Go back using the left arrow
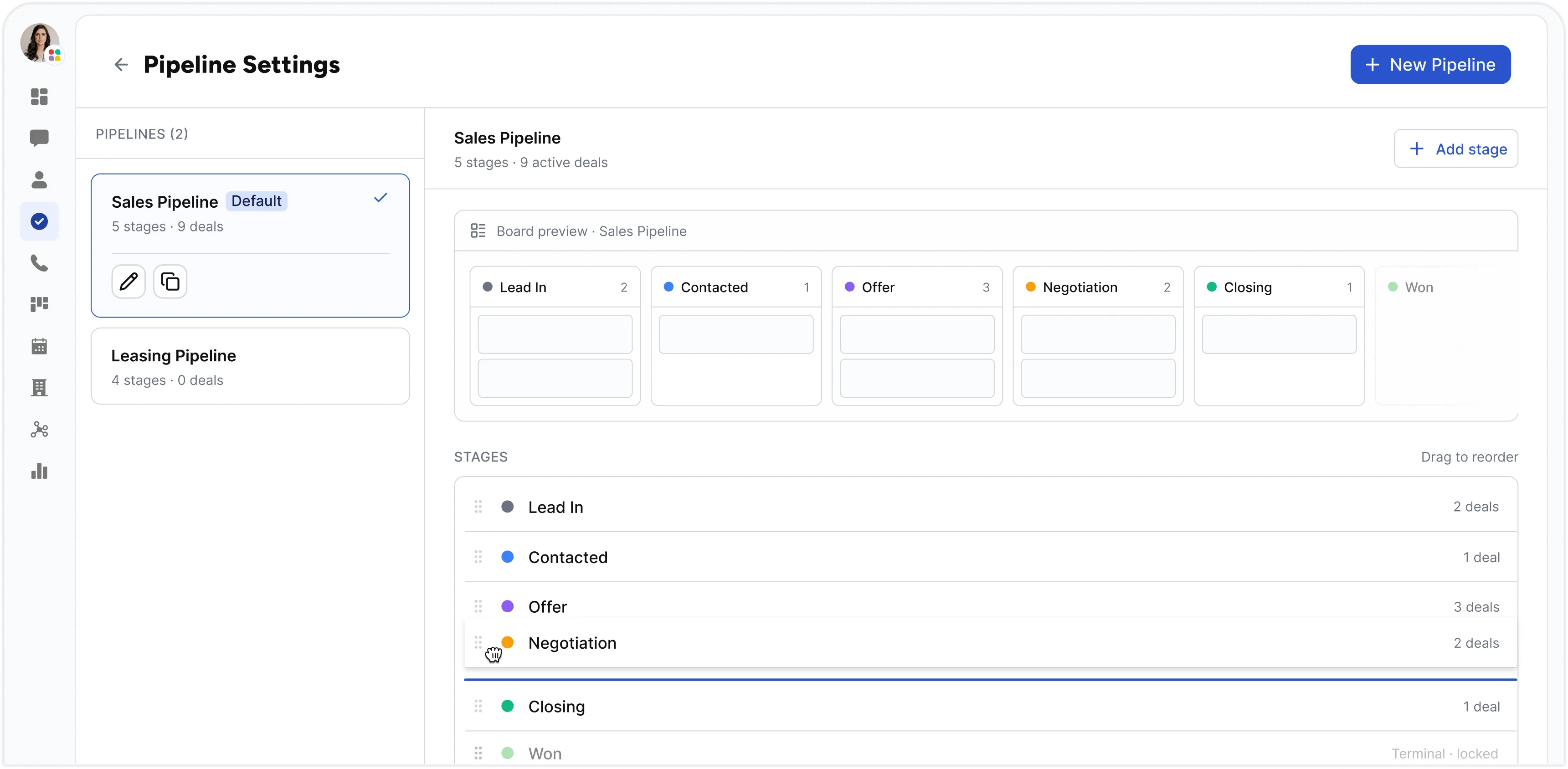 click(121, 65)
